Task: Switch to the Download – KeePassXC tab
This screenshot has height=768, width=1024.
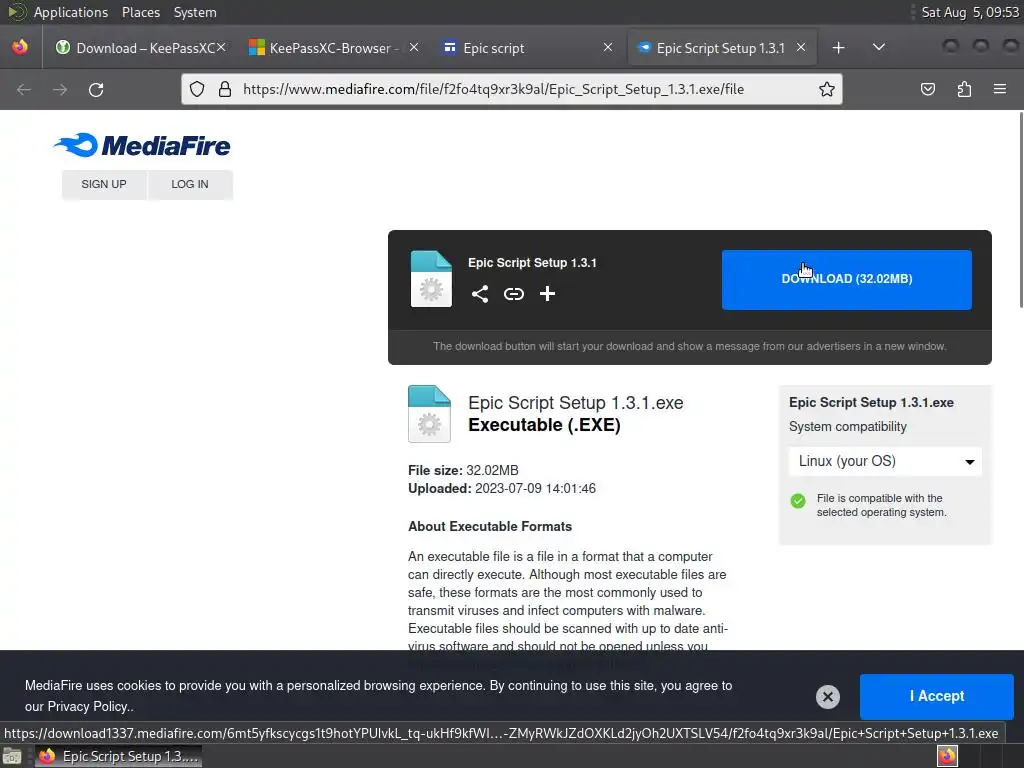Action: 139,48
